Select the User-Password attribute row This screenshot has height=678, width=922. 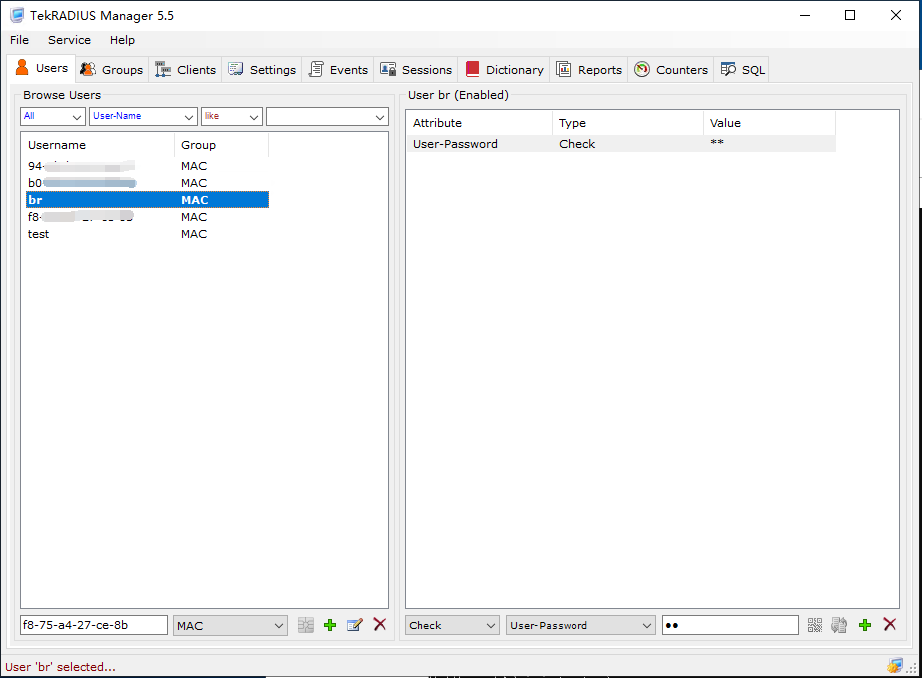(x=621, y=144)
